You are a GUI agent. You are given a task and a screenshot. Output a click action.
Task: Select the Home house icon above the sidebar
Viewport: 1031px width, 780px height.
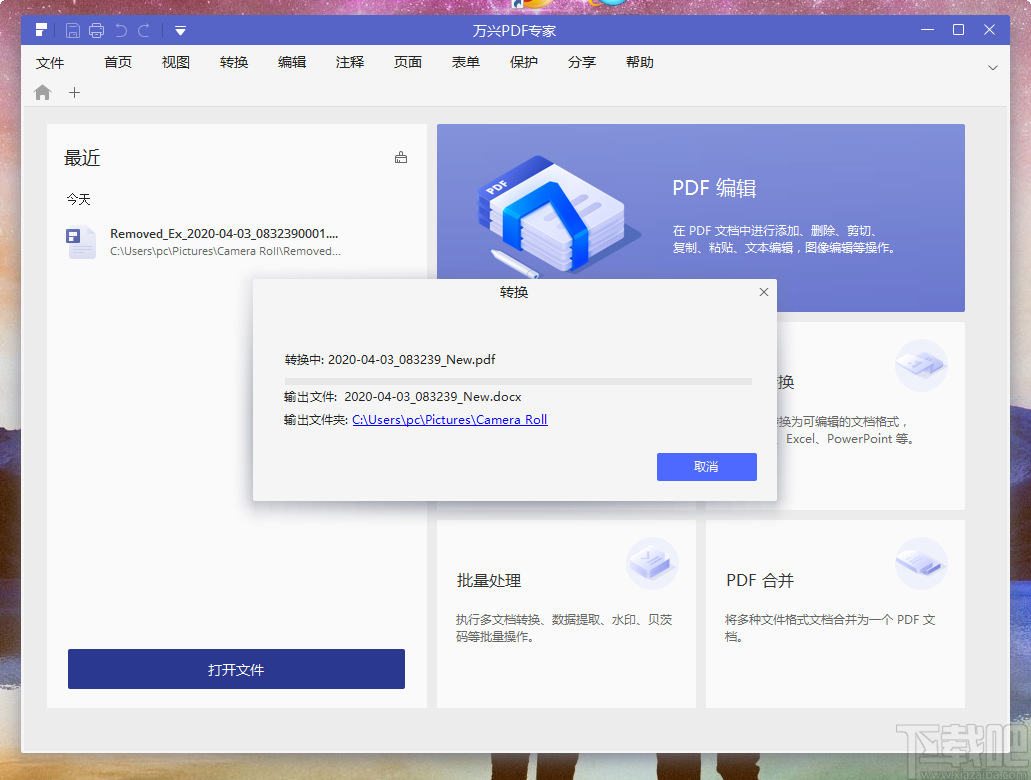pyautogui.click(x=42, y=92)
